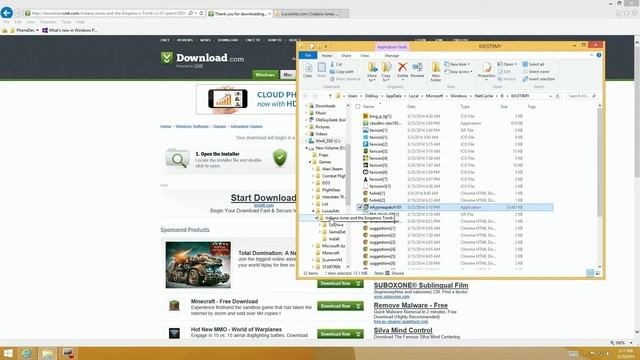Viewport: 640px width, 360px height.
Task: Click the Explorer search box
Action: [582, 96]
